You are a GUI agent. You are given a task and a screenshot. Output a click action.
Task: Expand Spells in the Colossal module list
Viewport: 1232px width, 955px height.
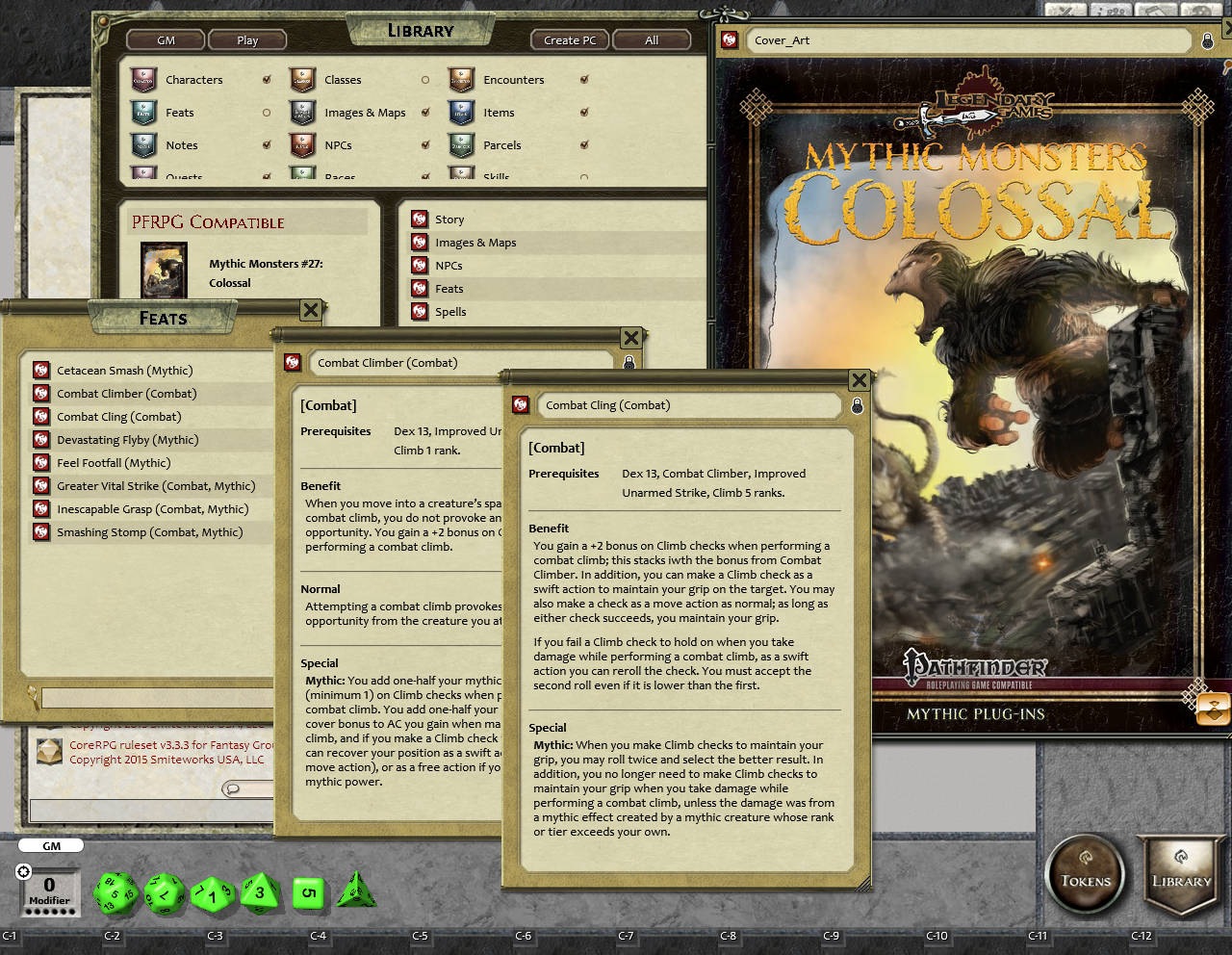[x=451, y=311]
